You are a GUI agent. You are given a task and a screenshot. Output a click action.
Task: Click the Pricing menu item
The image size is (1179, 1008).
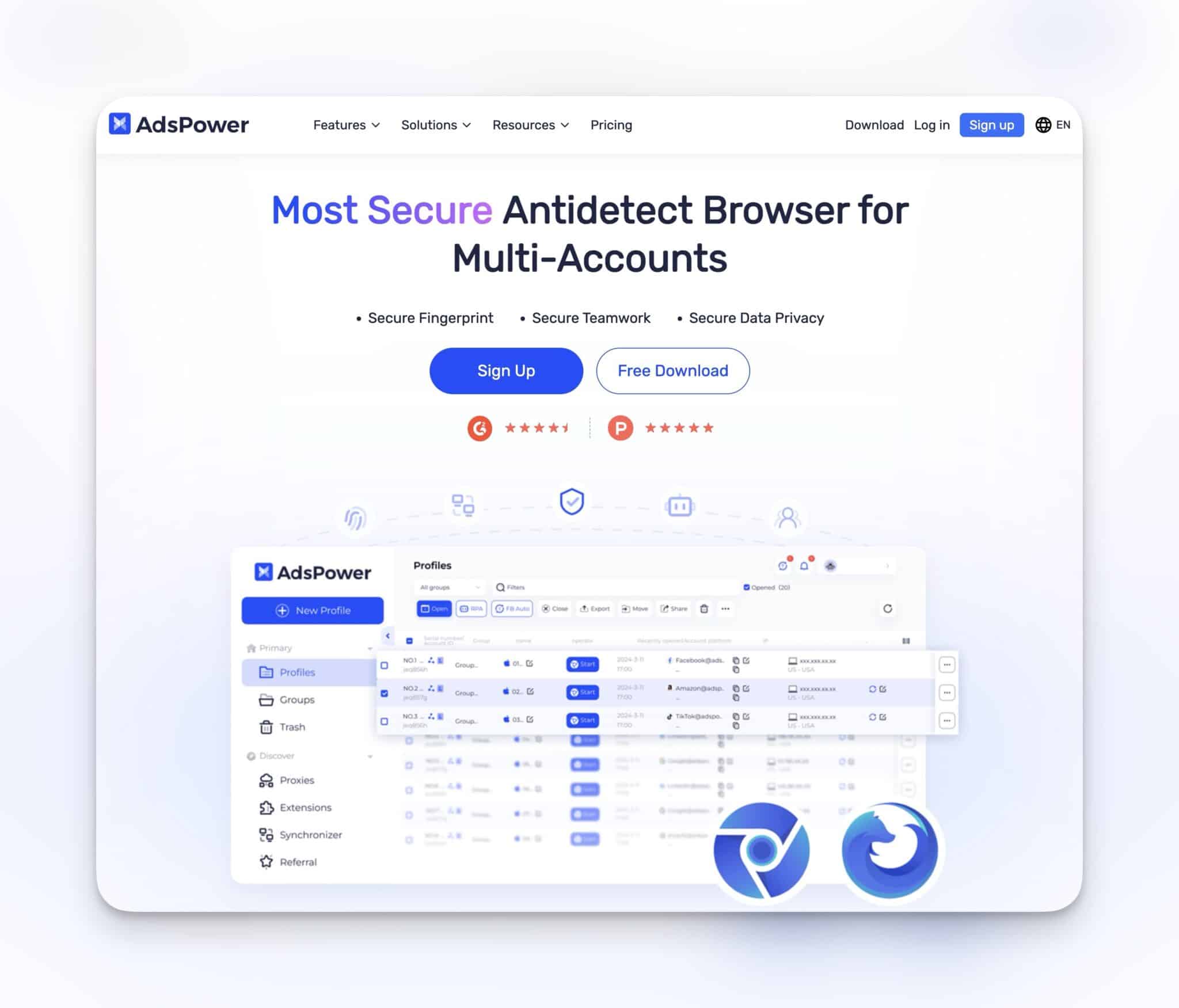611,125
